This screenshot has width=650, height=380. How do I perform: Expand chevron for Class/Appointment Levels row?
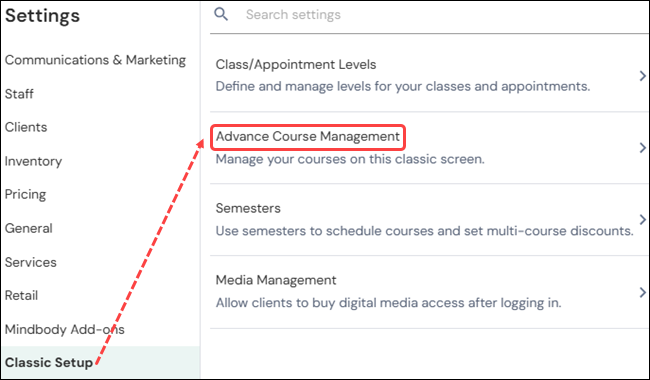point(642,76)
